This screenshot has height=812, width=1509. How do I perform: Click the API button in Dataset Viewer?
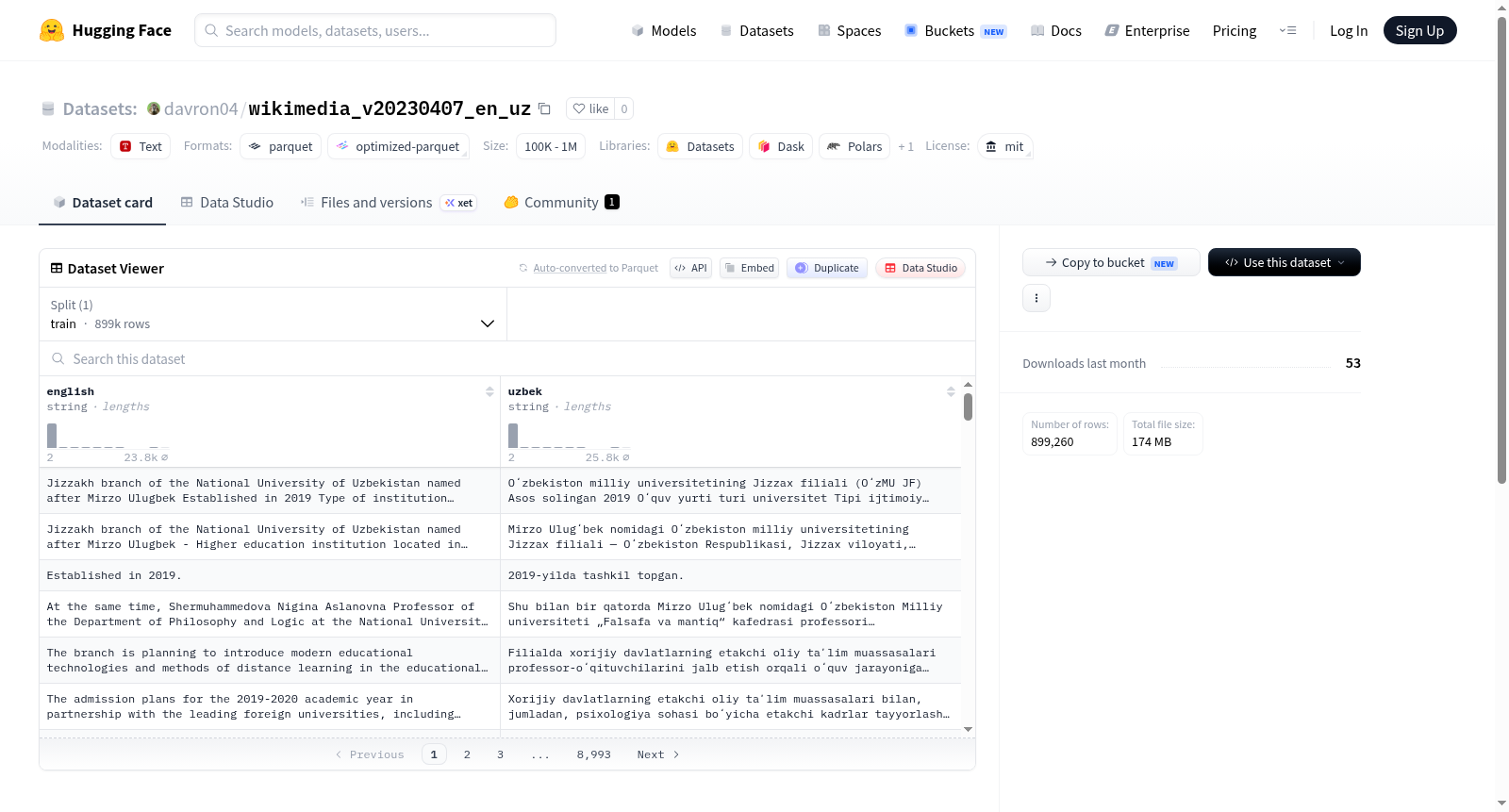pyautogui.click(x=690, y=268)
